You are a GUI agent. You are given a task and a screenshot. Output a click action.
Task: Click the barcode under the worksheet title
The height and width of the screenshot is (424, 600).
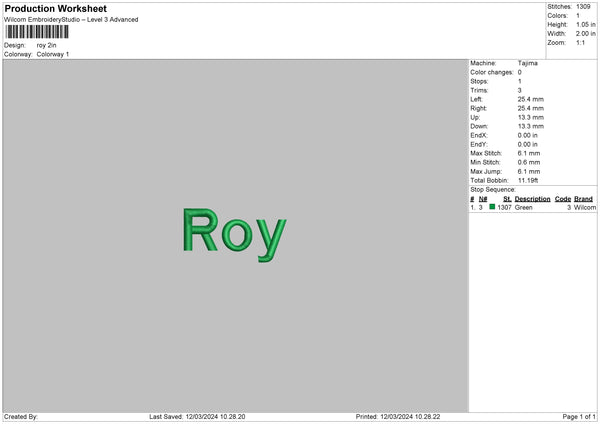point(37,32)
